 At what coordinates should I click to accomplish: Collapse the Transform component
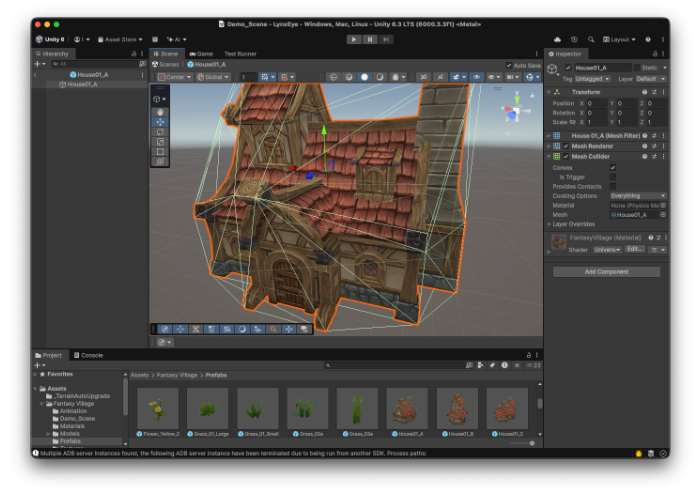(550, 92)
